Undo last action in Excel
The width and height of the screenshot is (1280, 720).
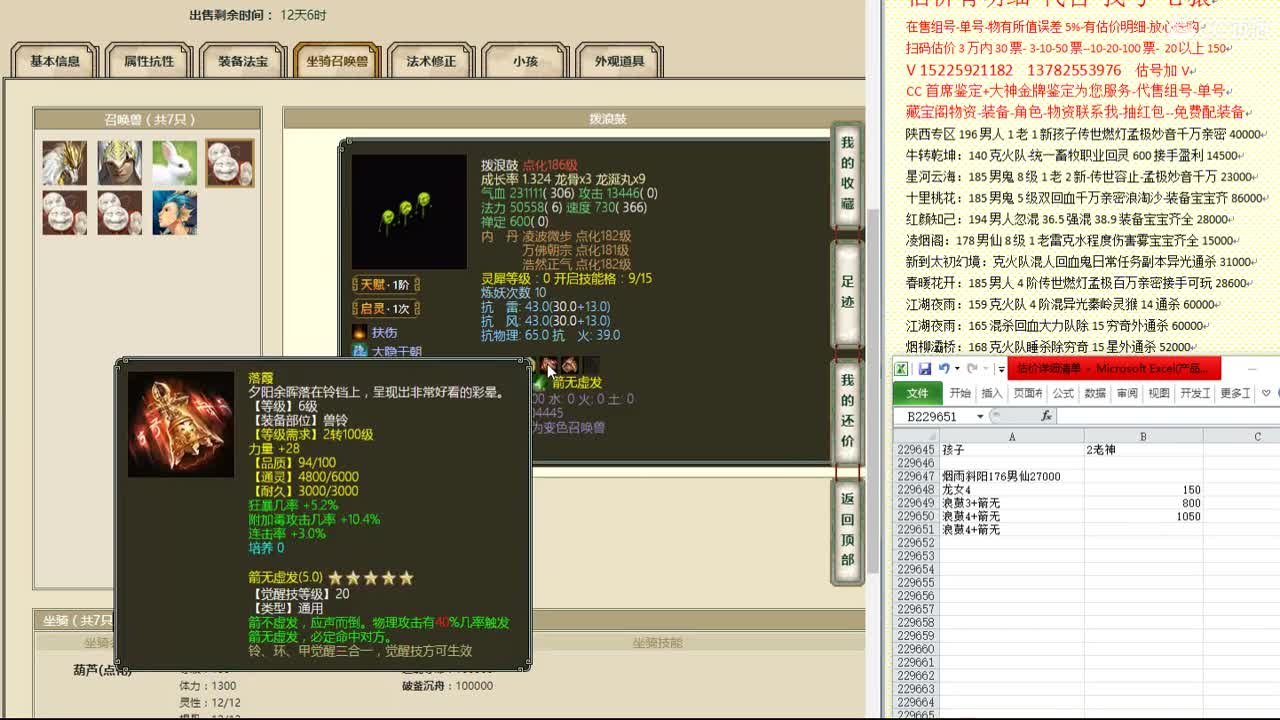[943, 369]
